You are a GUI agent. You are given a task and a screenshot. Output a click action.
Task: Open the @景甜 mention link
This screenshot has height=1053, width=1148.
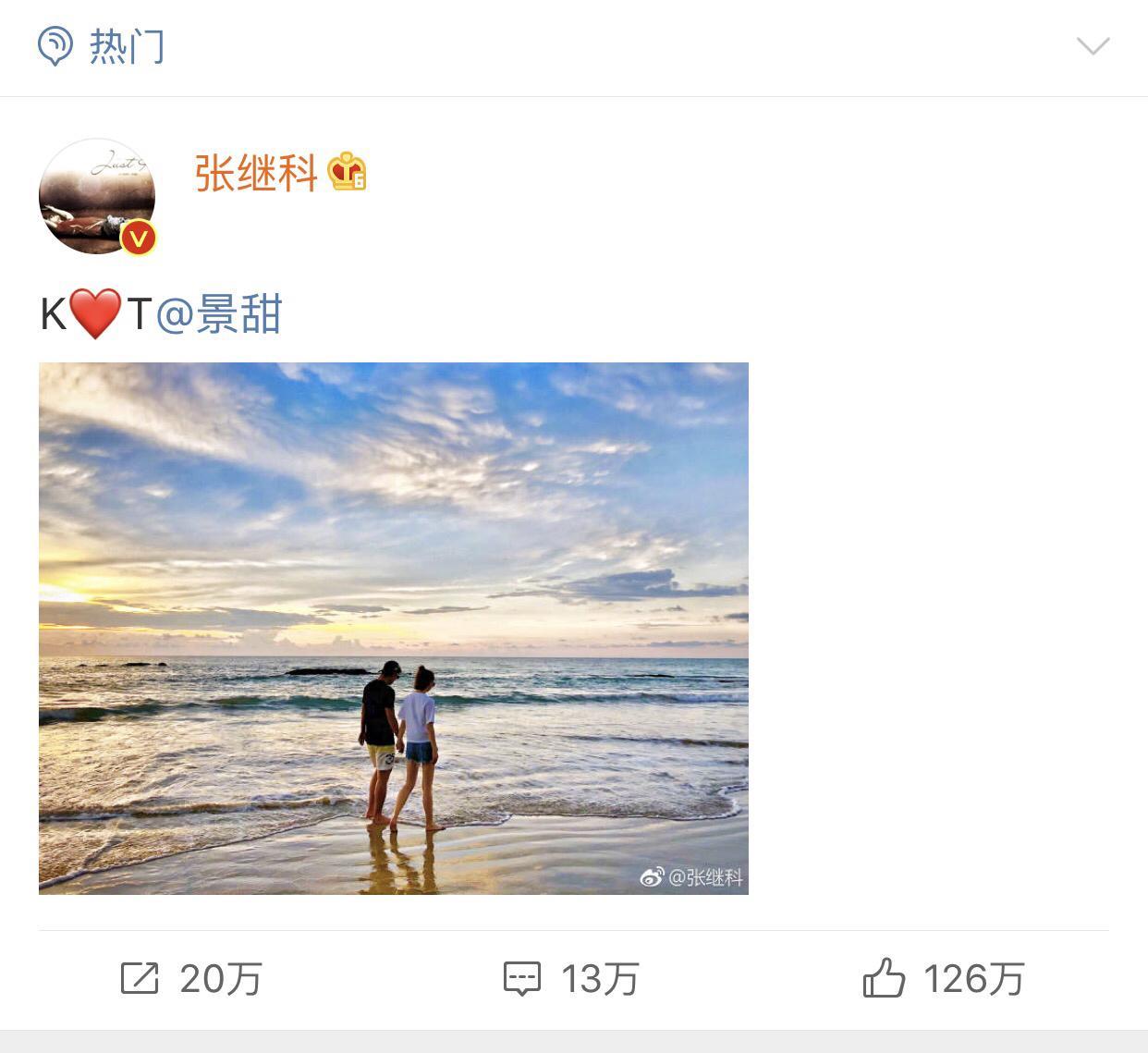[219, 314]
